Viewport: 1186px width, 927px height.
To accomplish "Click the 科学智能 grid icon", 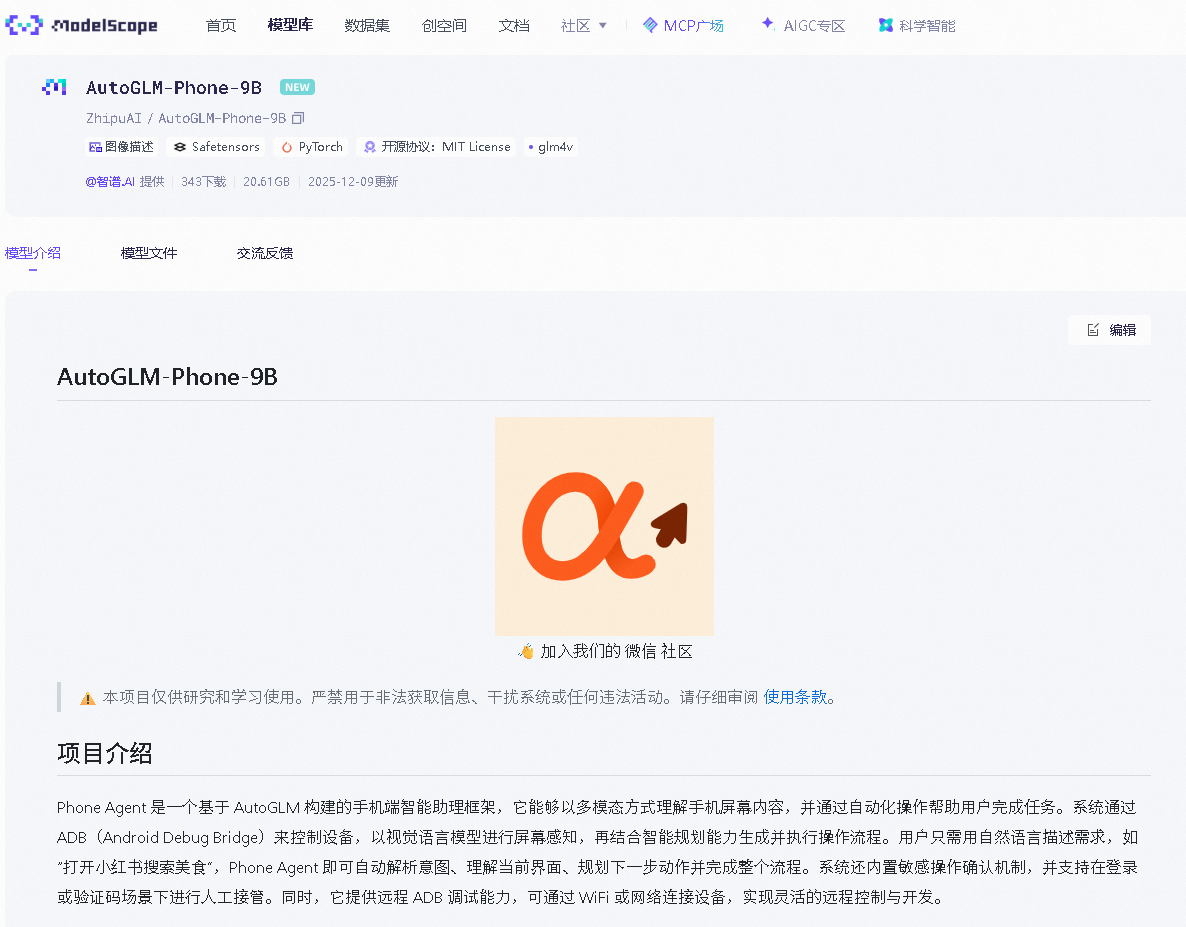I will point(884,25).
